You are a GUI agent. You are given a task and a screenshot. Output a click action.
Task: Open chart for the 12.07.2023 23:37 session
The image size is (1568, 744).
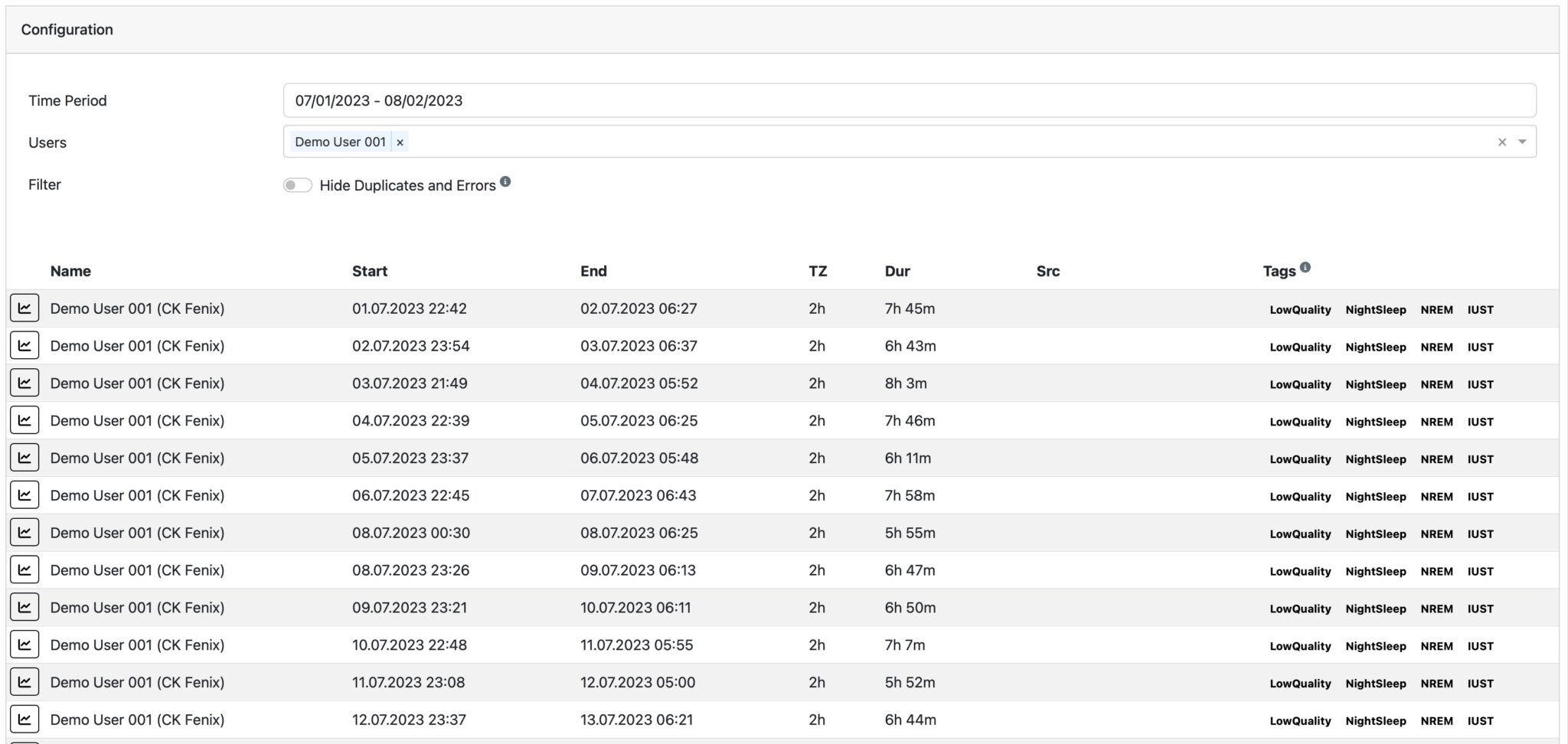[24, 720]
